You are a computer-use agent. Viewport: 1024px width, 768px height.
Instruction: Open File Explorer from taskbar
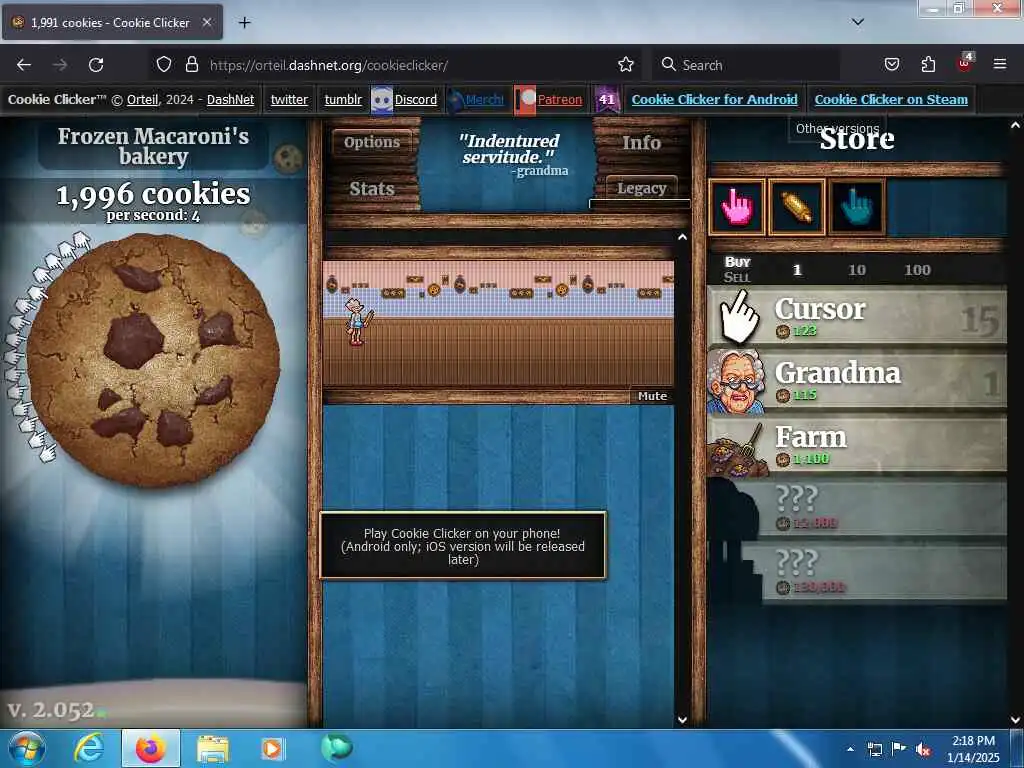tap(213, 749)
